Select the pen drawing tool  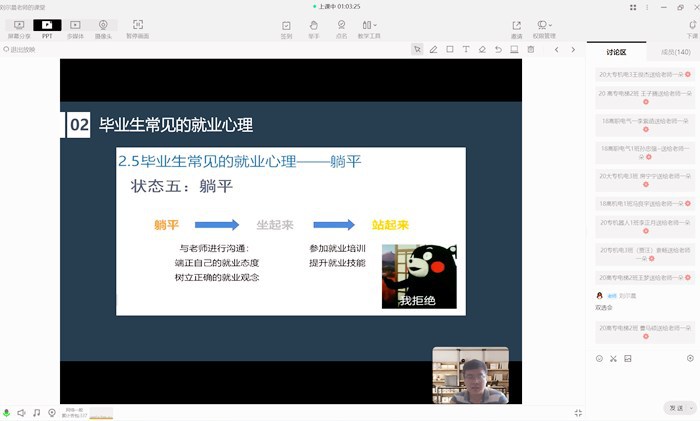click(x=433, y=49)
